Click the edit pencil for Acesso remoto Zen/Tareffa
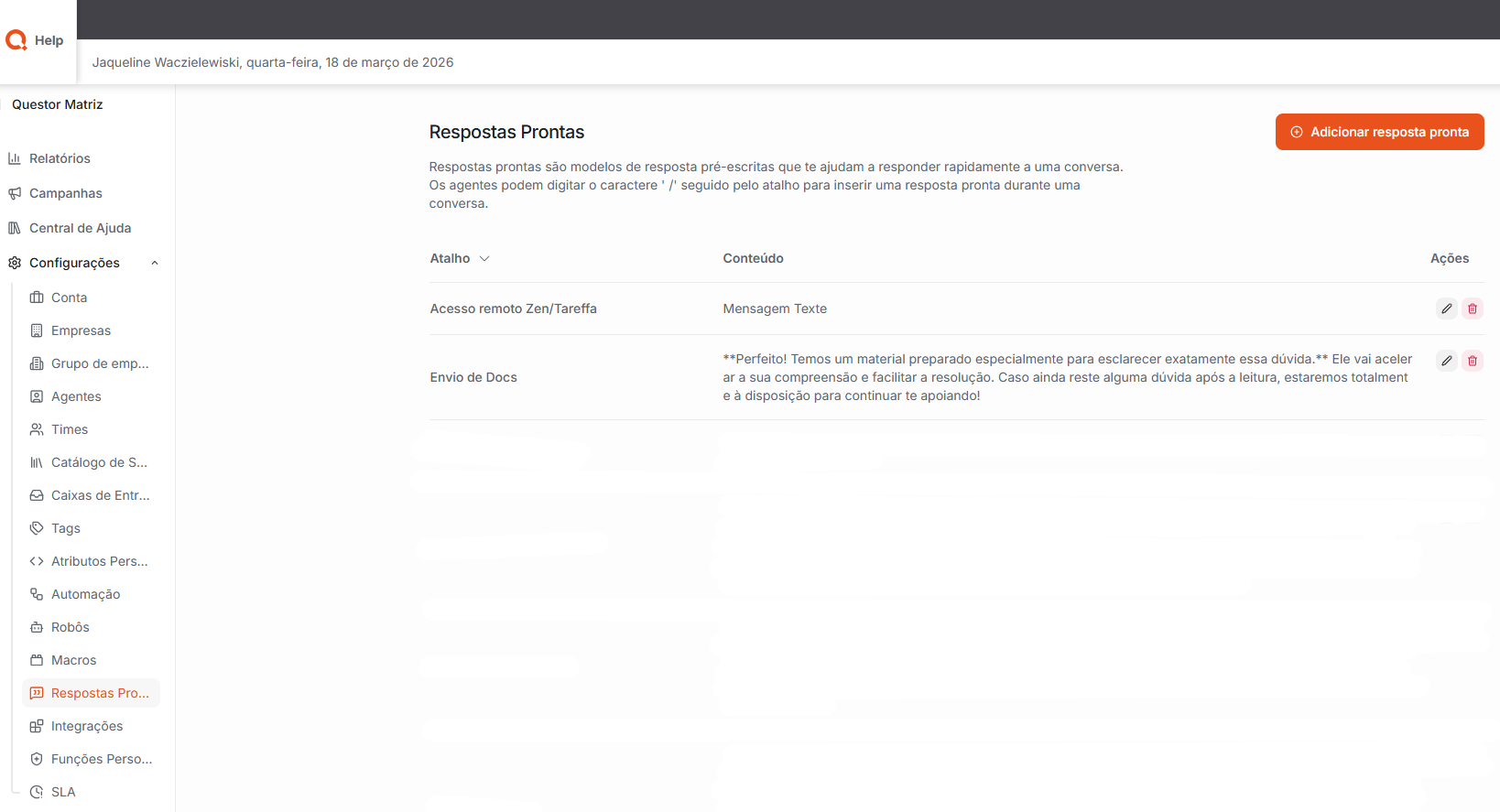The height and width of the screenshot is (812, 1500). [x=1446, y=309]
